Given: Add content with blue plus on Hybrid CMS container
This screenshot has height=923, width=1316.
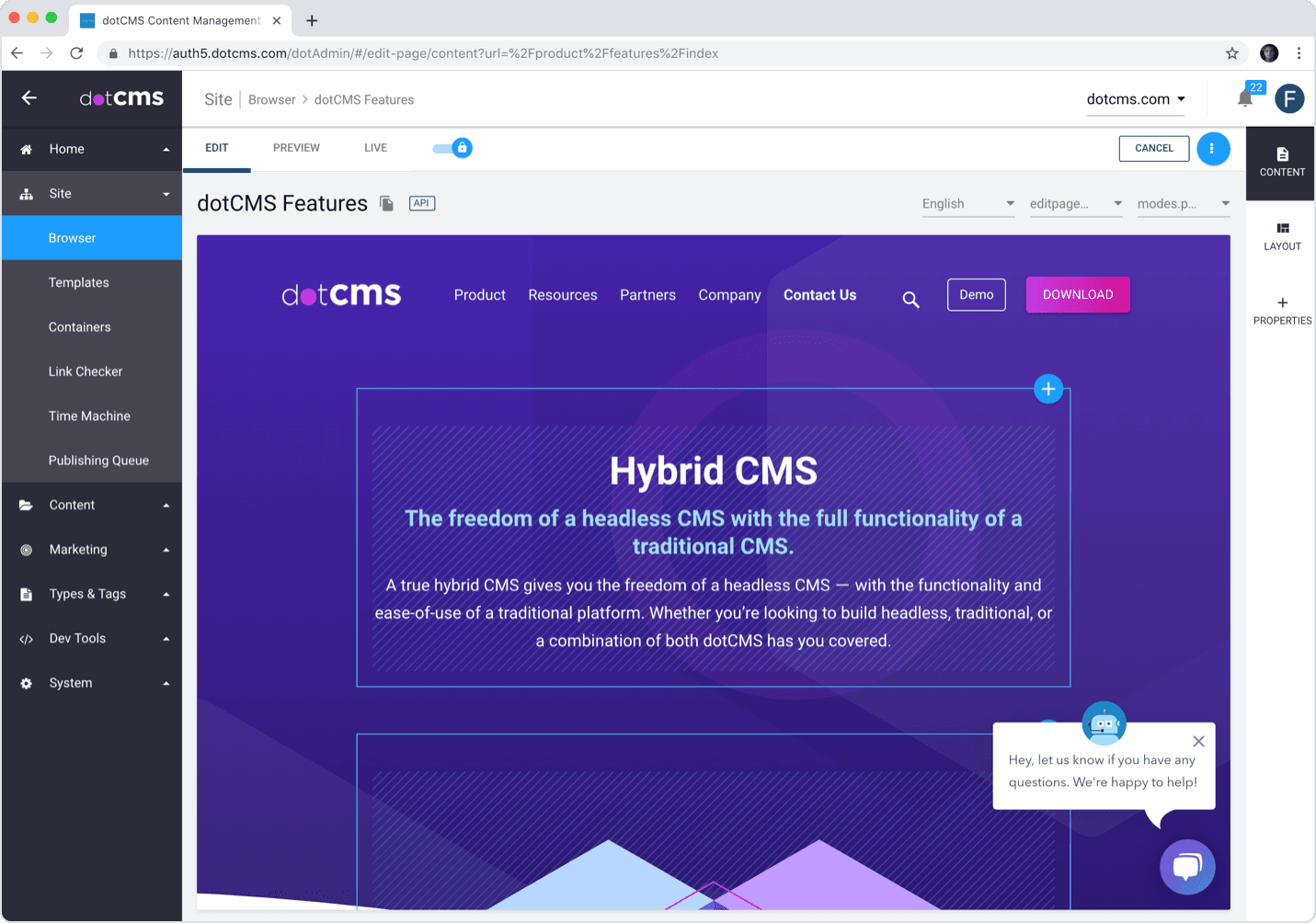Looking at the screenshot, I should pos(1047,389).
